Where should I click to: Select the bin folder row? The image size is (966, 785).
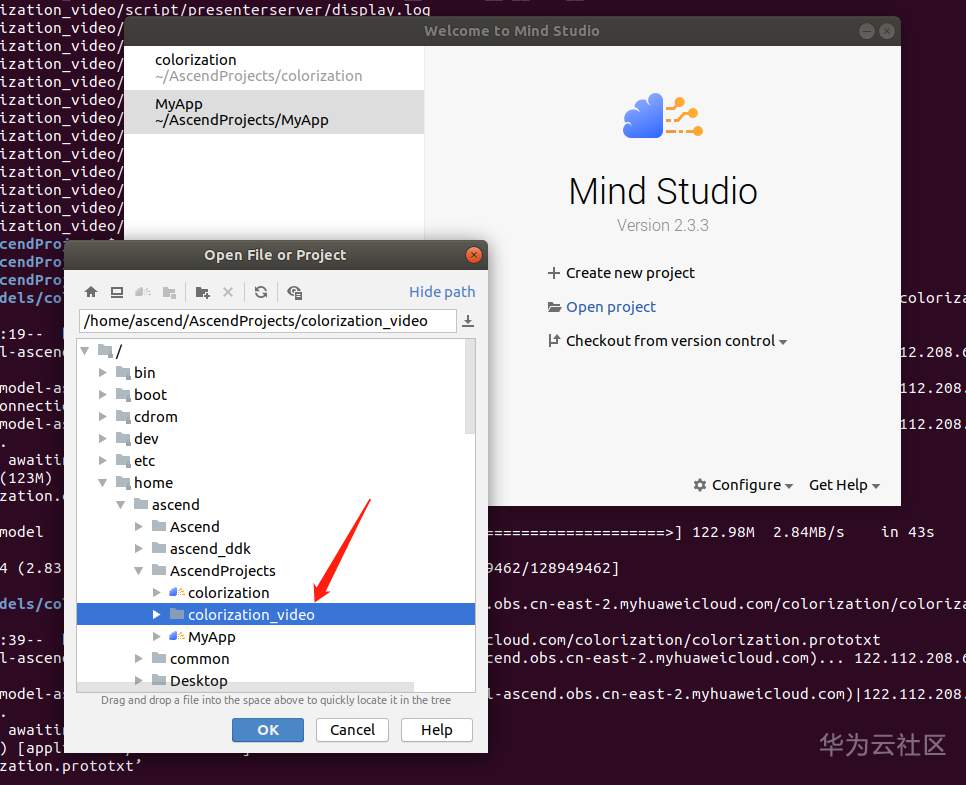(x=275, y=373)
